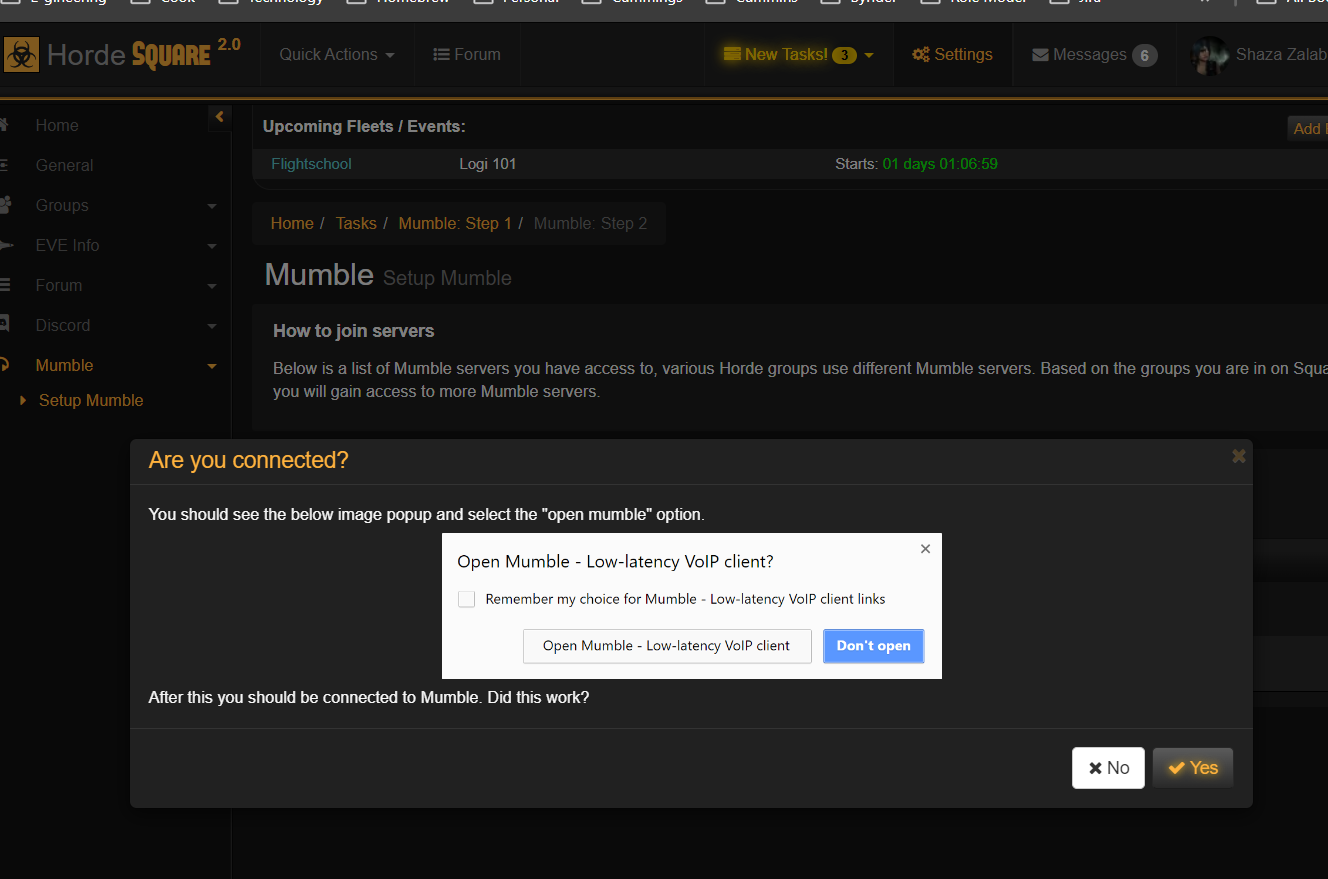This screenshot has height=879, width=1328.
Task: Collapse the Mumble sidebar menu arrow
Action: [x=212, y=366]
